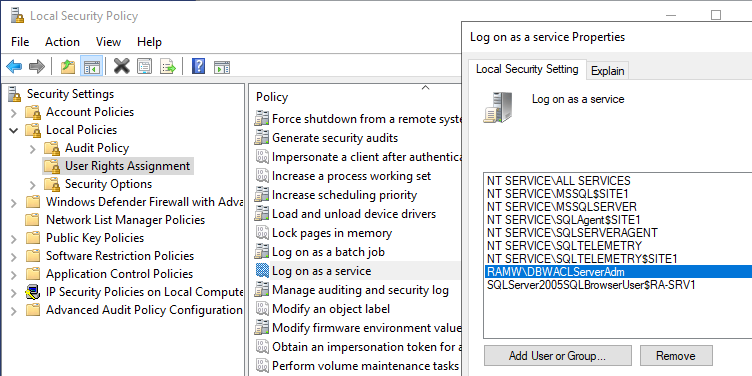Click the Audit Policy folder icon

click(x=52, y=148)
